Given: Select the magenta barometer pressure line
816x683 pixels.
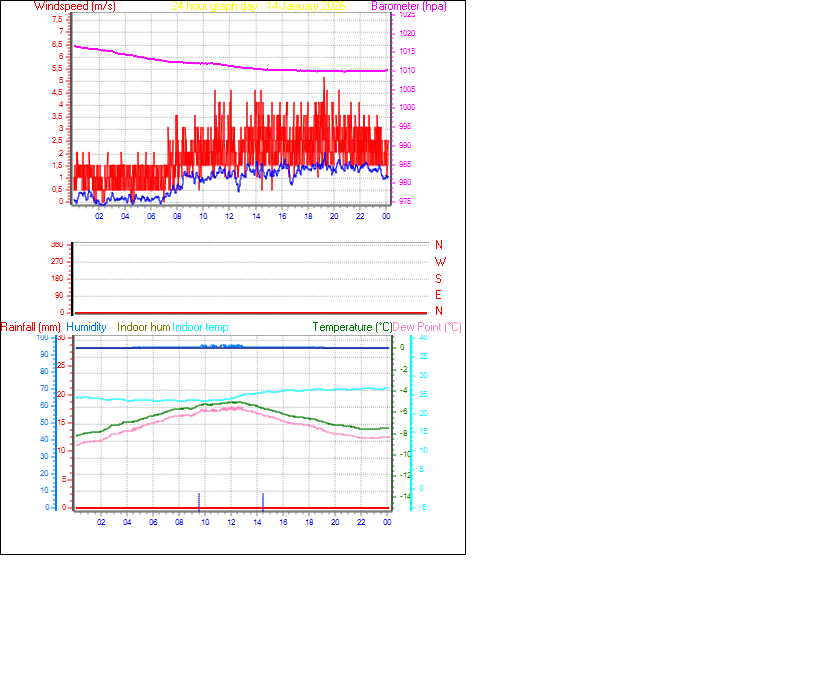Looking at the screenshot, I should (x=200, y=62).
